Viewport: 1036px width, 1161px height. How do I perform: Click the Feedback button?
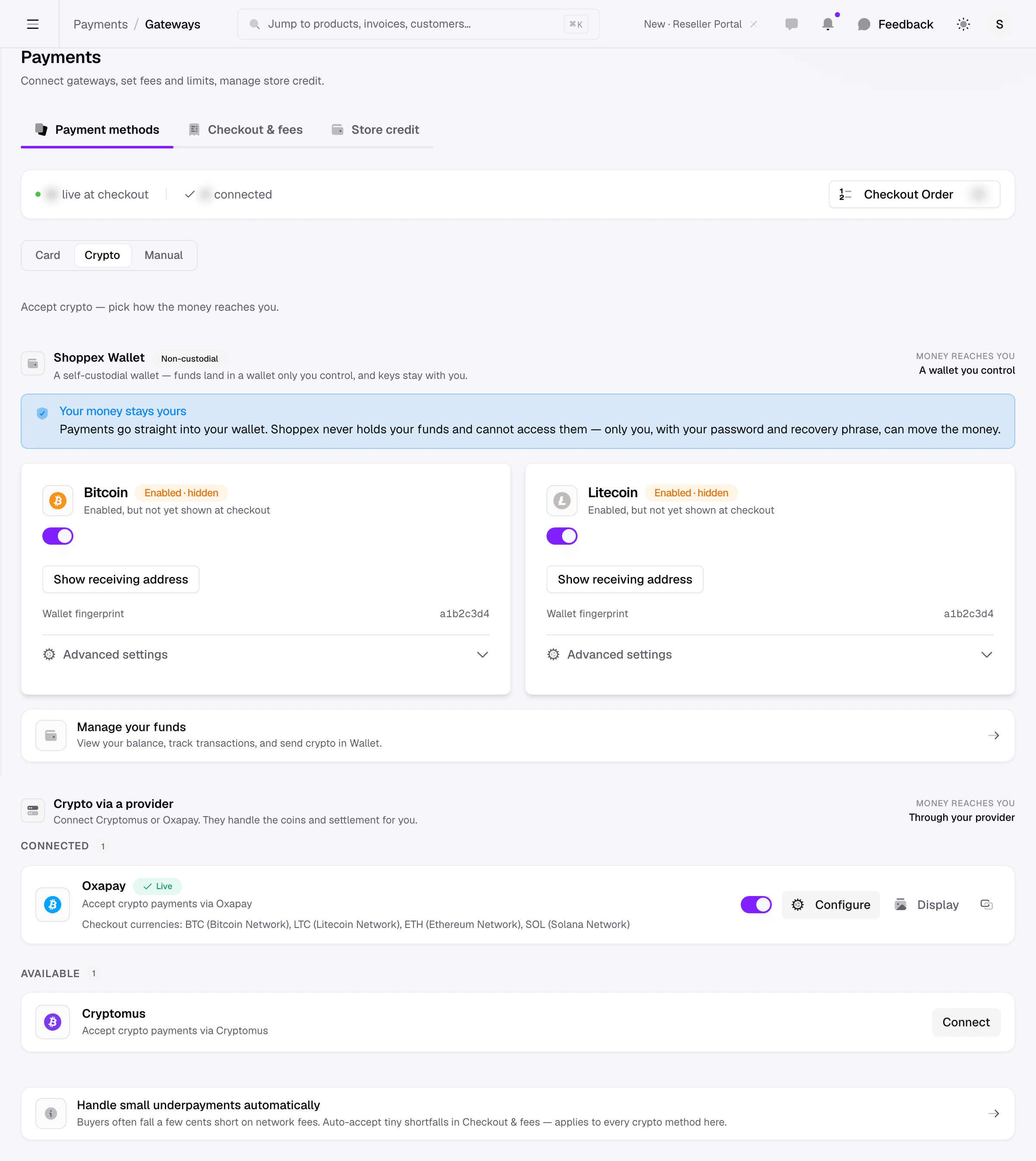(x=895, y=24)
